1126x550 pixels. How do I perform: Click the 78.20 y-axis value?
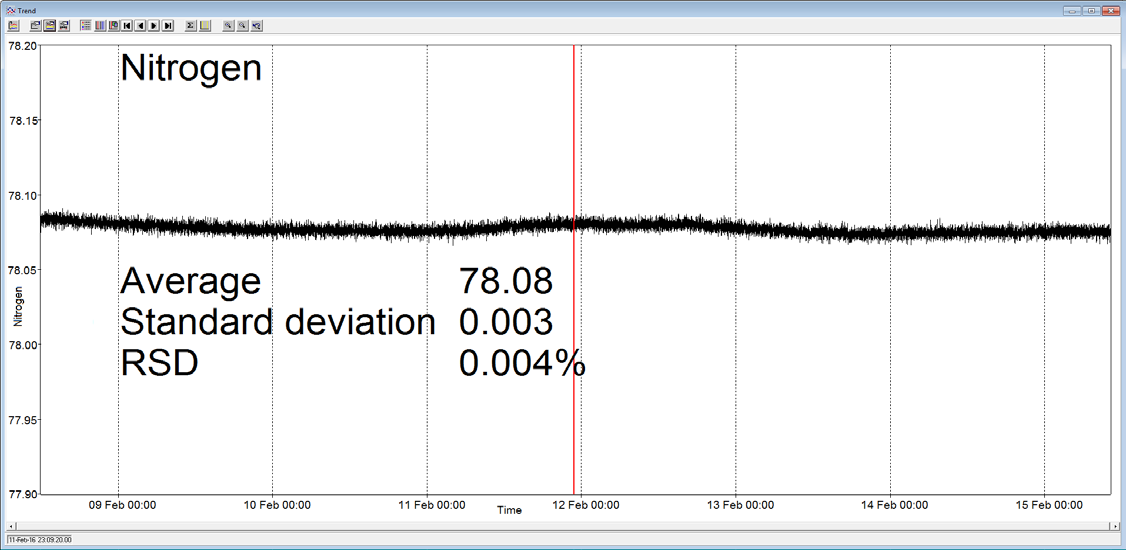(x=22, y=45)
